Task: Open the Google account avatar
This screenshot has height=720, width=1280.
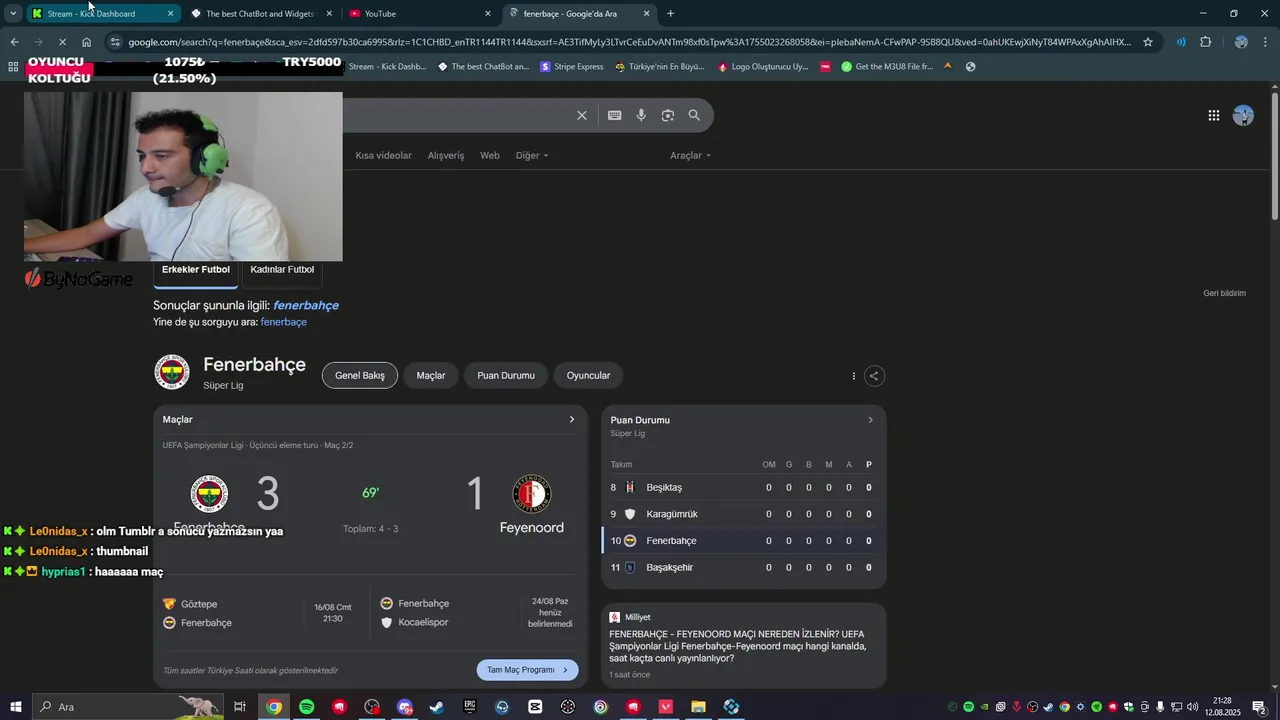Action: [x=1243, y=115]
